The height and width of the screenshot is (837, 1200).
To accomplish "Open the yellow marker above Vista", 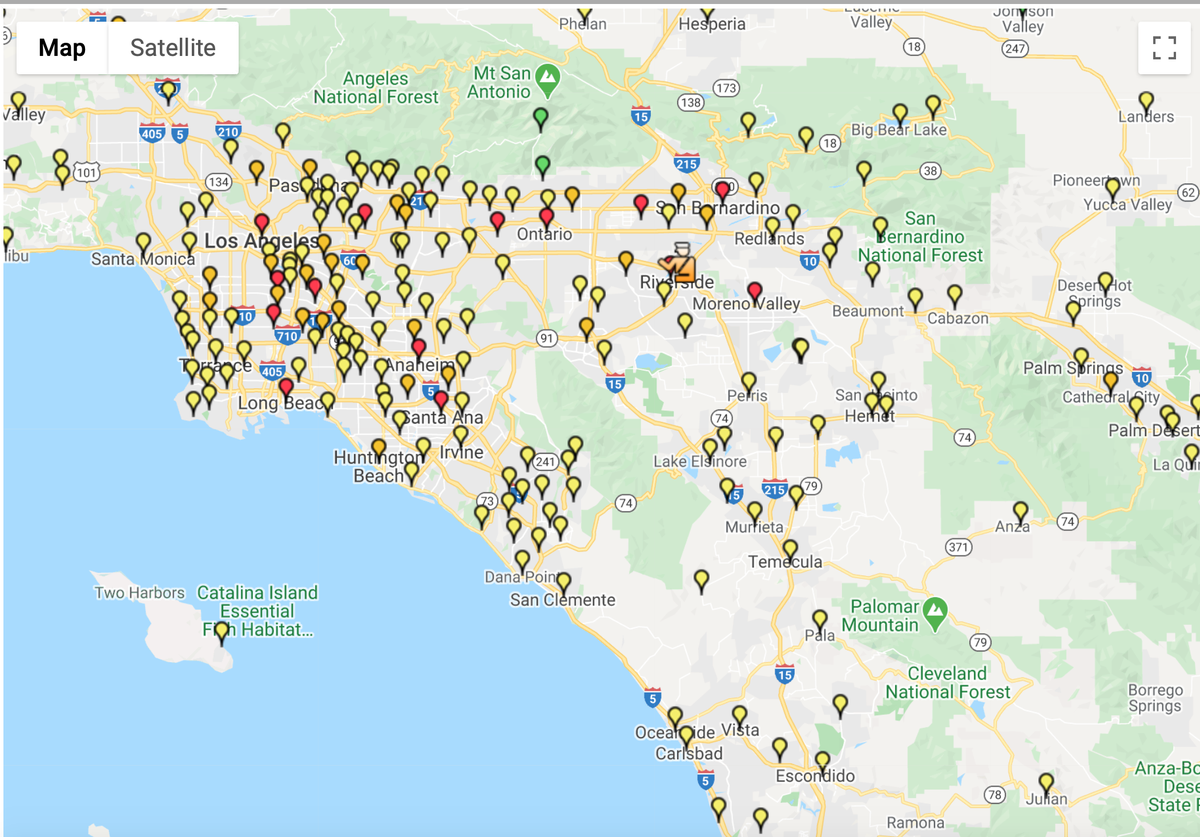I will pos(739,718).
